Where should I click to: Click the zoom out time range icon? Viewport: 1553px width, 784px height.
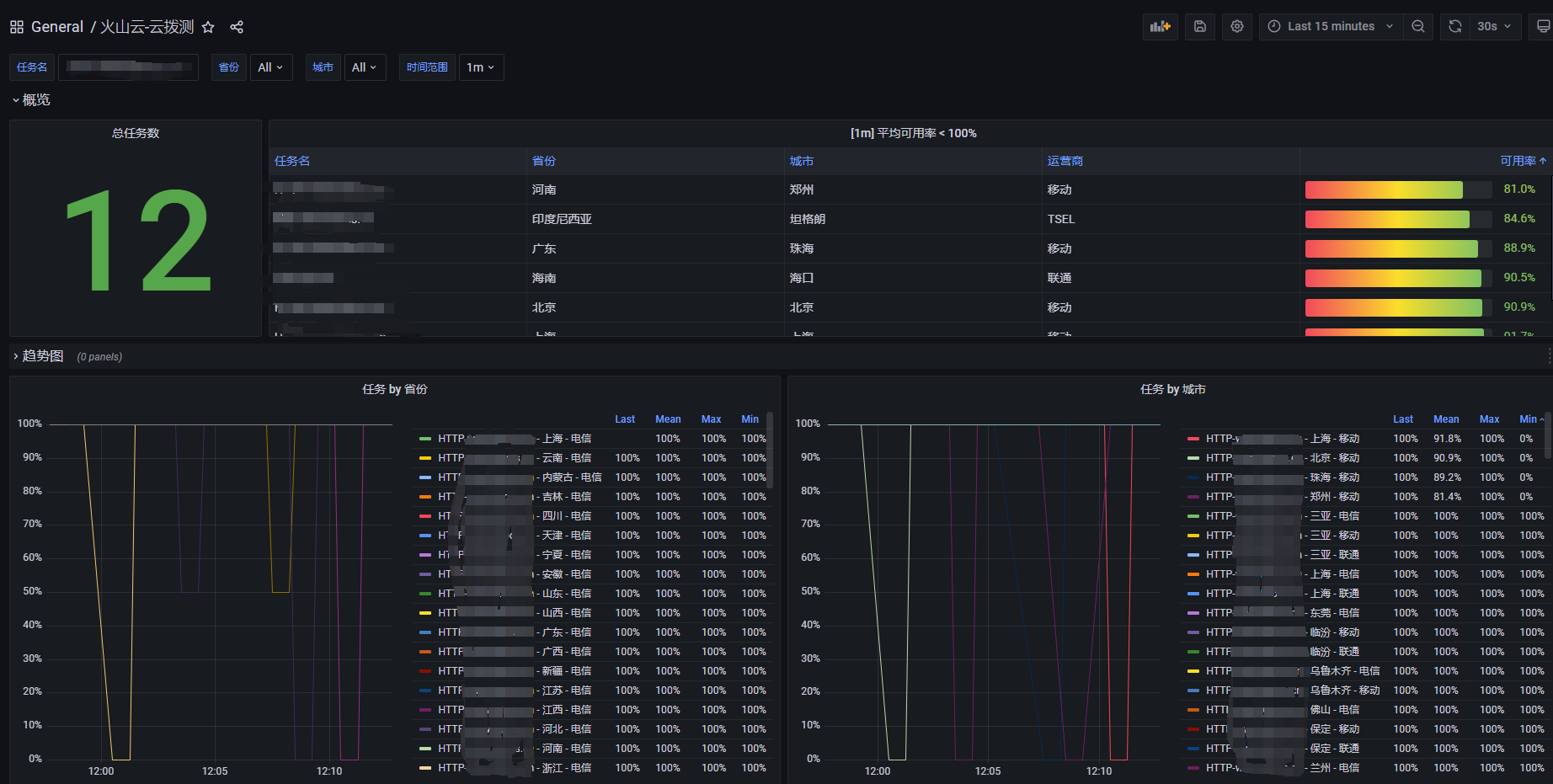tap(1418, 26)
